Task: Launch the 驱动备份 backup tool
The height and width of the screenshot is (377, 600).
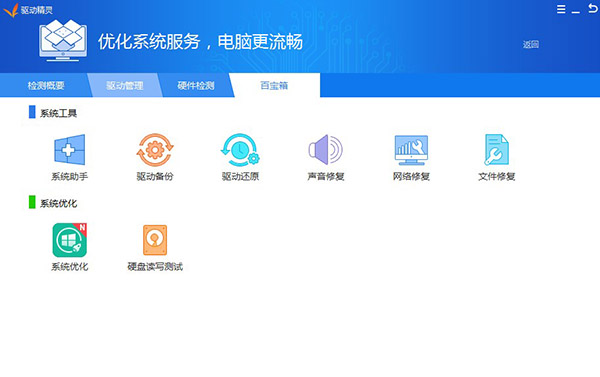Action: tap(155, 150)
